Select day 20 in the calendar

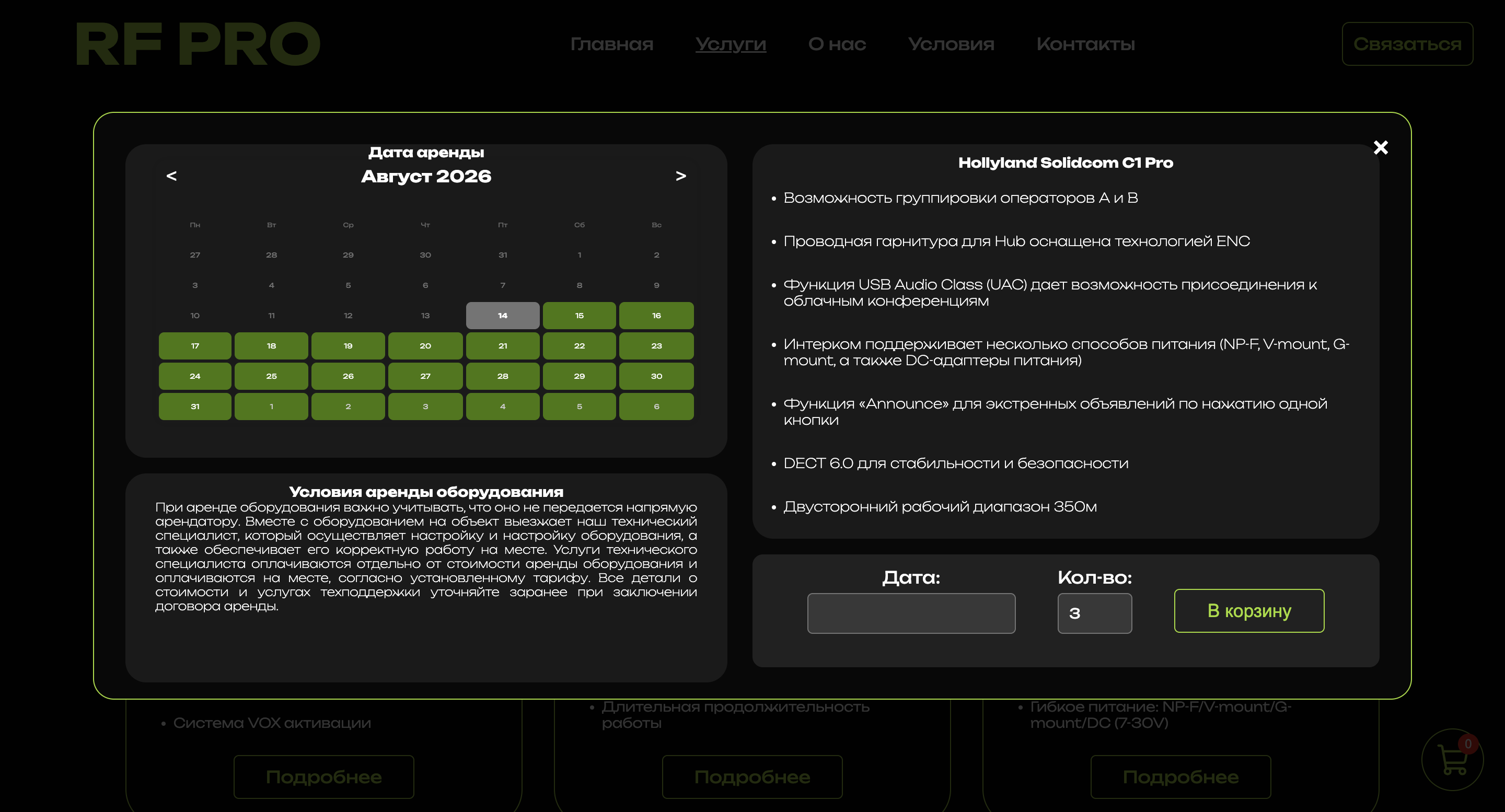click(x=425, y=346)
